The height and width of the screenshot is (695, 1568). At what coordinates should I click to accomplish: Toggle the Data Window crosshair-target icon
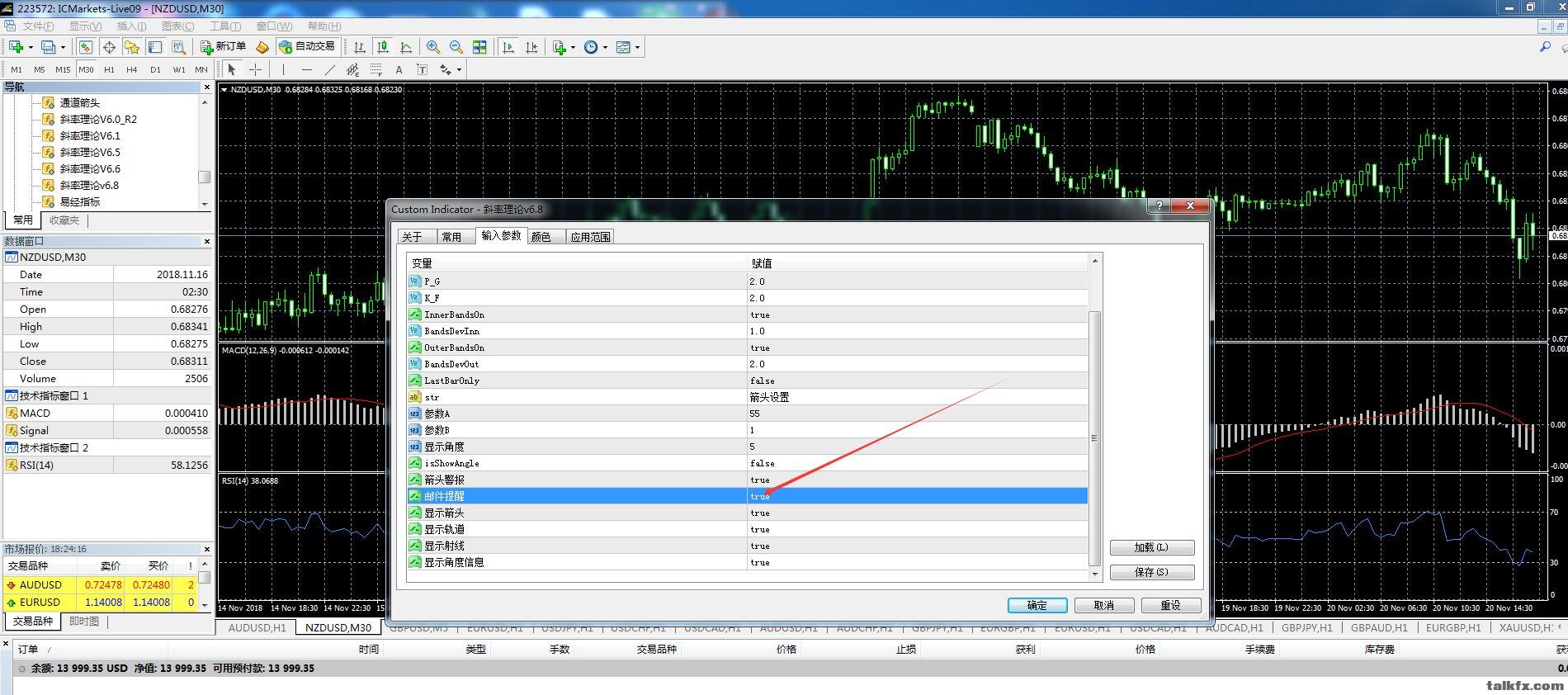tap(109, 47)
